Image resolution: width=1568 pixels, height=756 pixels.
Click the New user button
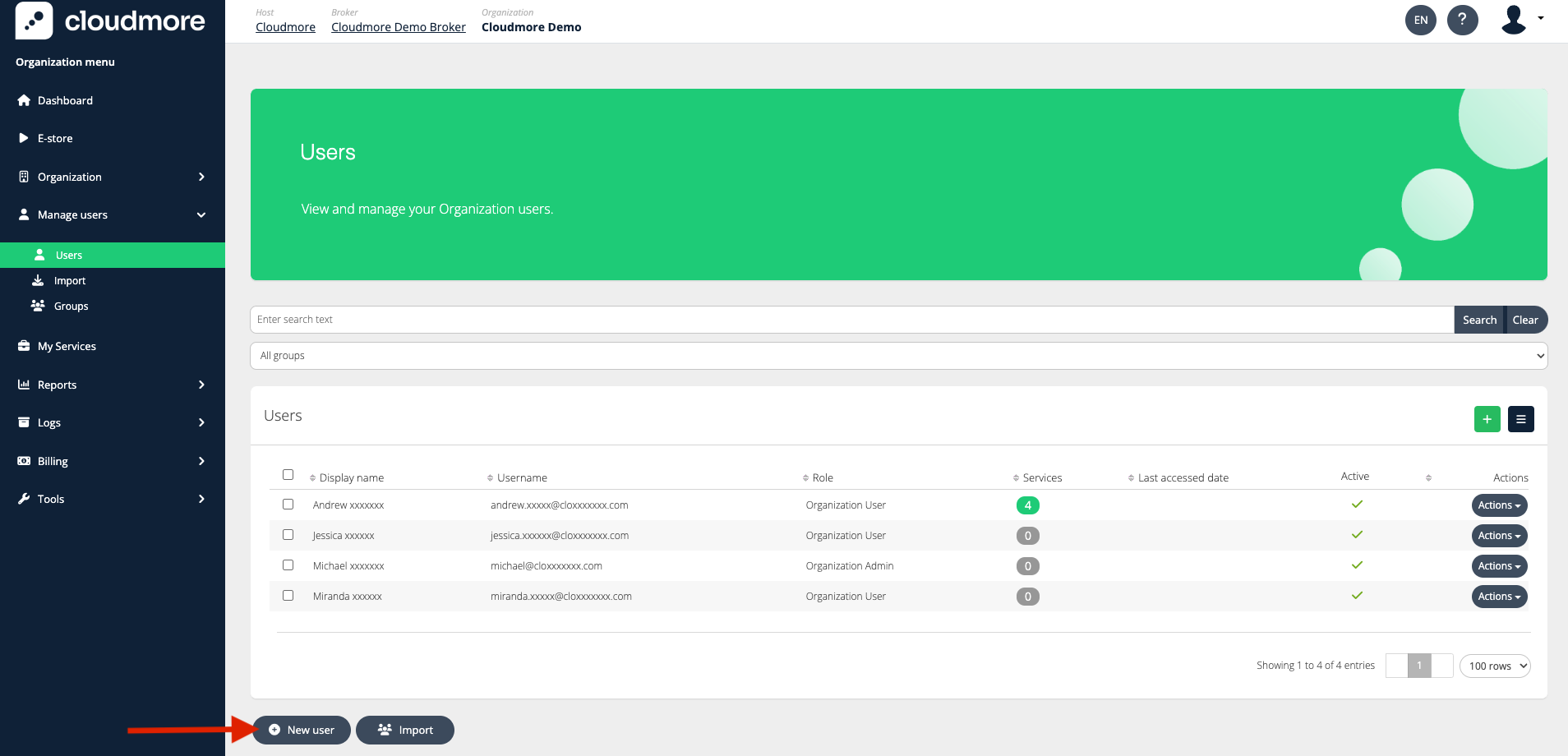(302, 730)
